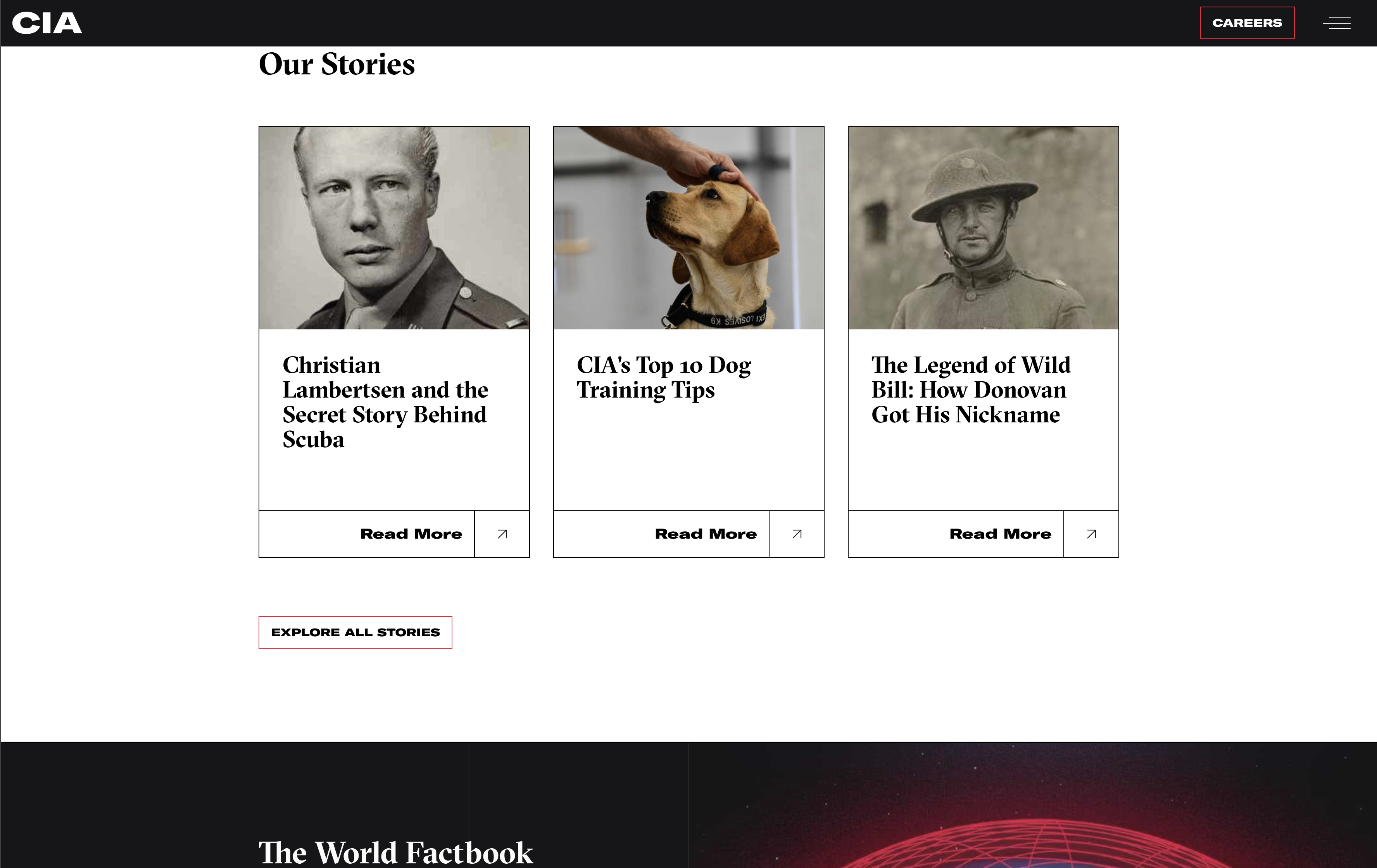Click Explore All Stories button
This screenshot has width=1377, height=868.
355,632
